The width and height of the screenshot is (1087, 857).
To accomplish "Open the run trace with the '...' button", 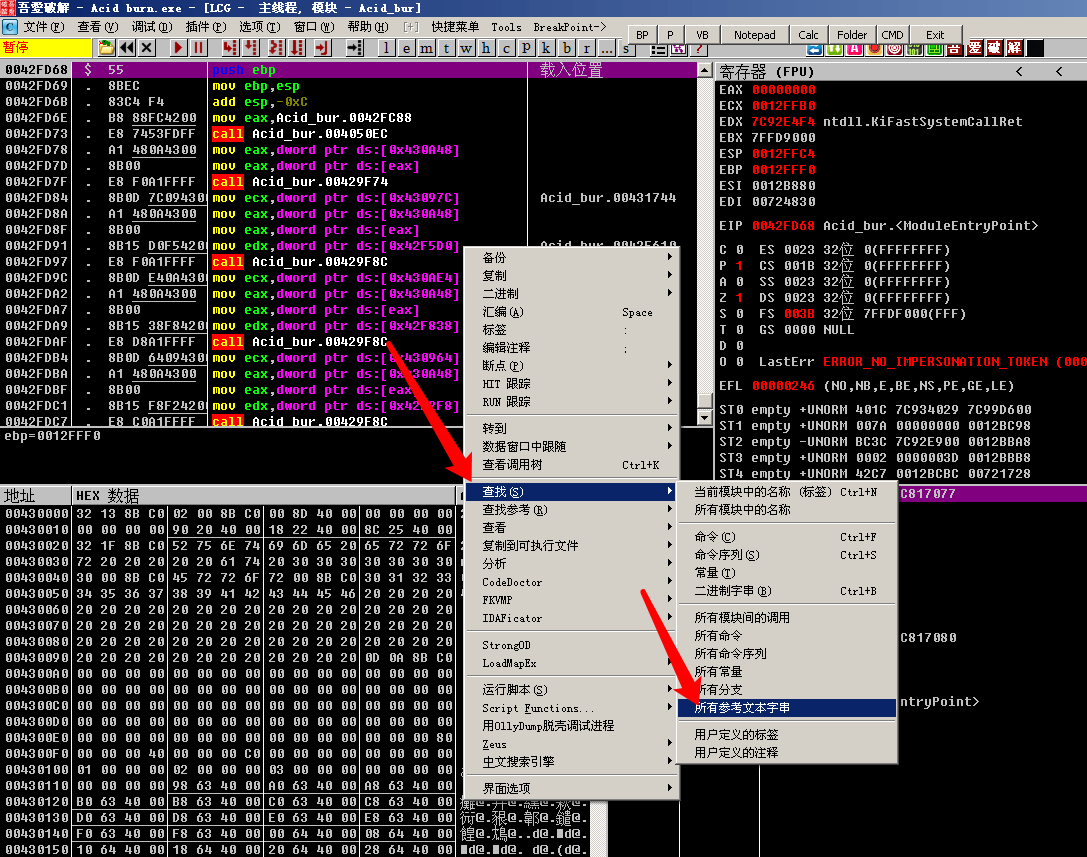I will click(x=607, y=48).
